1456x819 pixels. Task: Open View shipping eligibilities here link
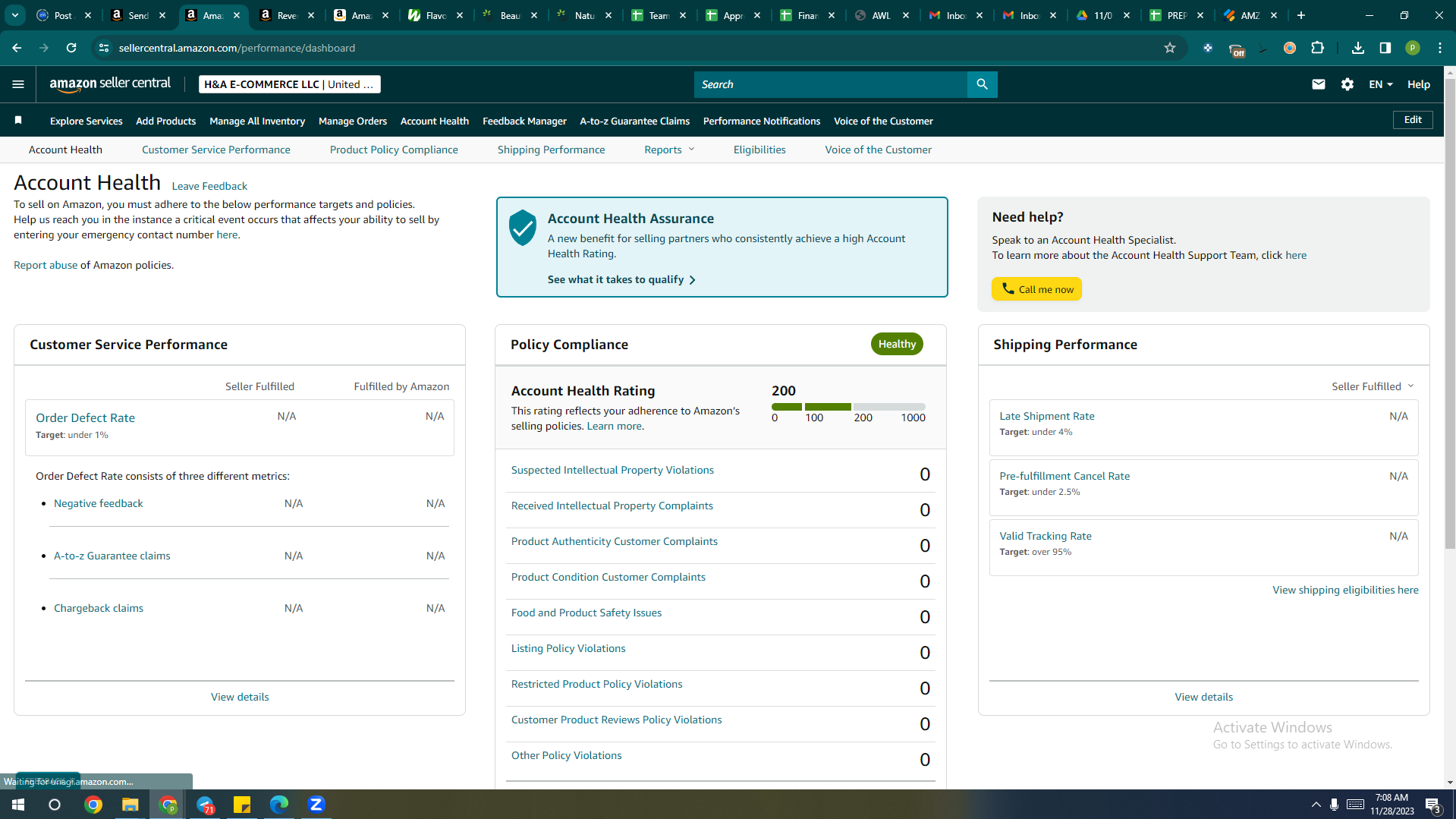tap(1345, 590)
